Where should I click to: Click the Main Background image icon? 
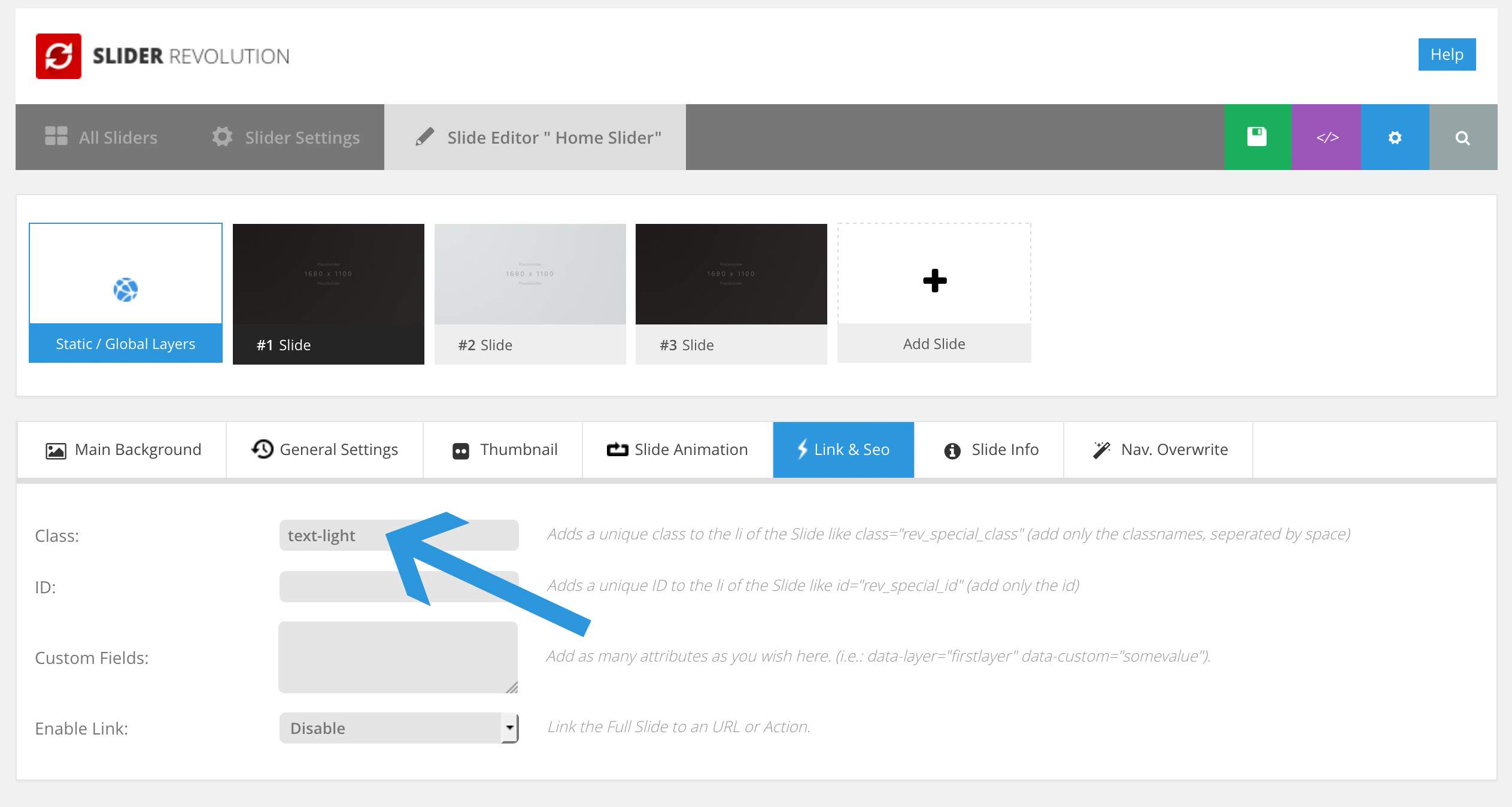coord(56,450)
